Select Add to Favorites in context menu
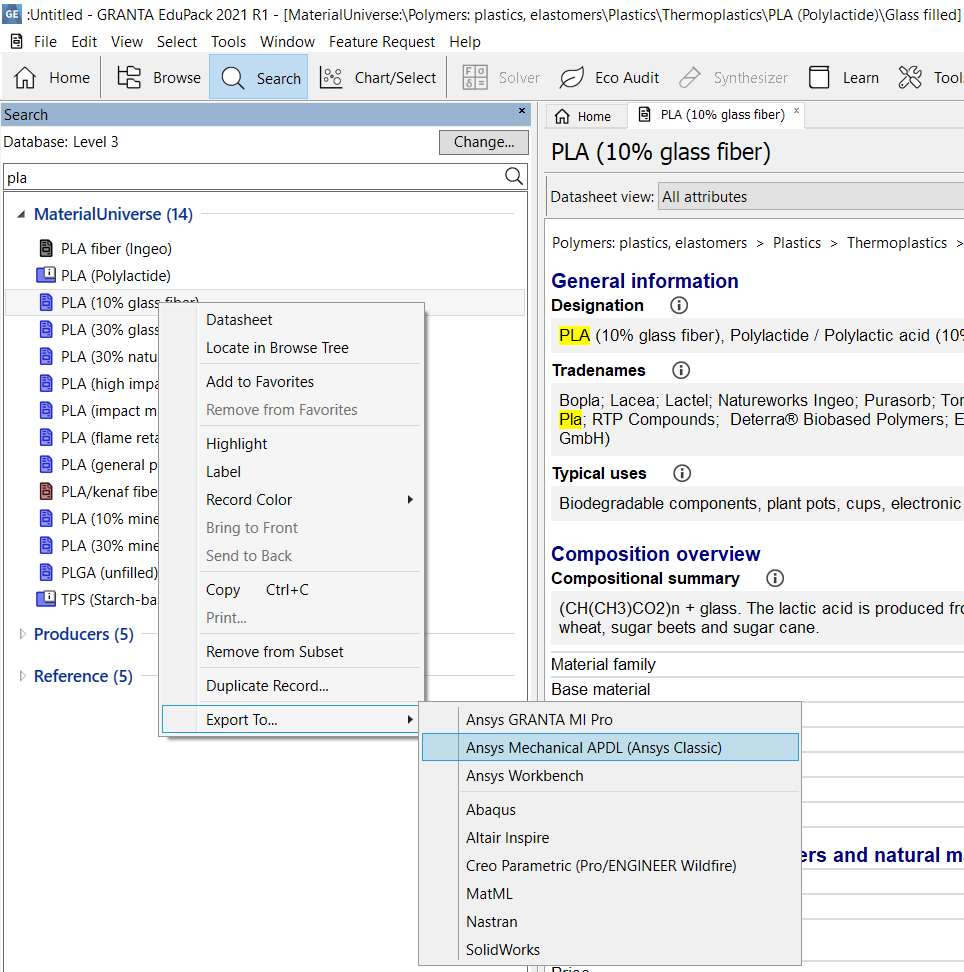 coord(260,382)
